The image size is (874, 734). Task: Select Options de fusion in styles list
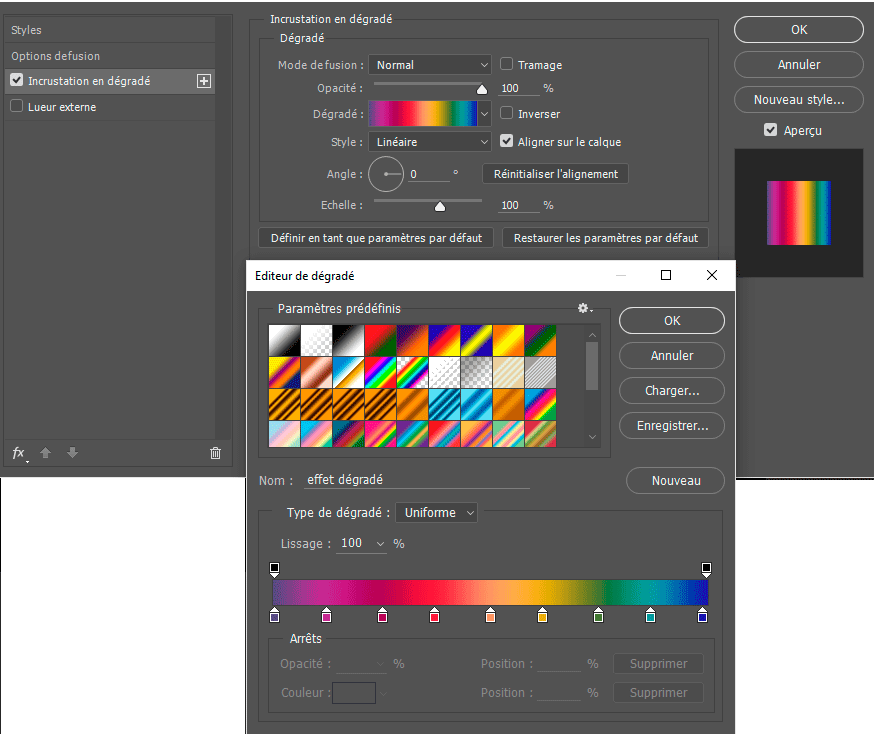click(x=56, y=56)
